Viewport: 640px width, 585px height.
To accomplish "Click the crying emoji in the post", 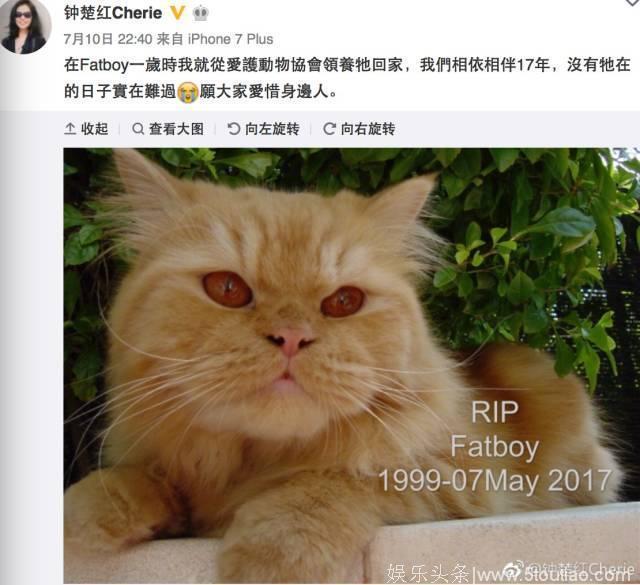I will pos(188,92).
